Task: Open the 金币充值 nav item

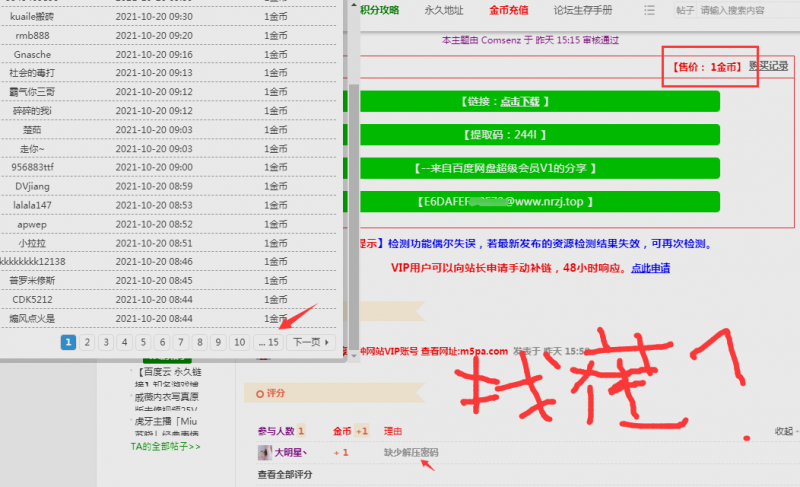Action: click(x=511, y=10)
